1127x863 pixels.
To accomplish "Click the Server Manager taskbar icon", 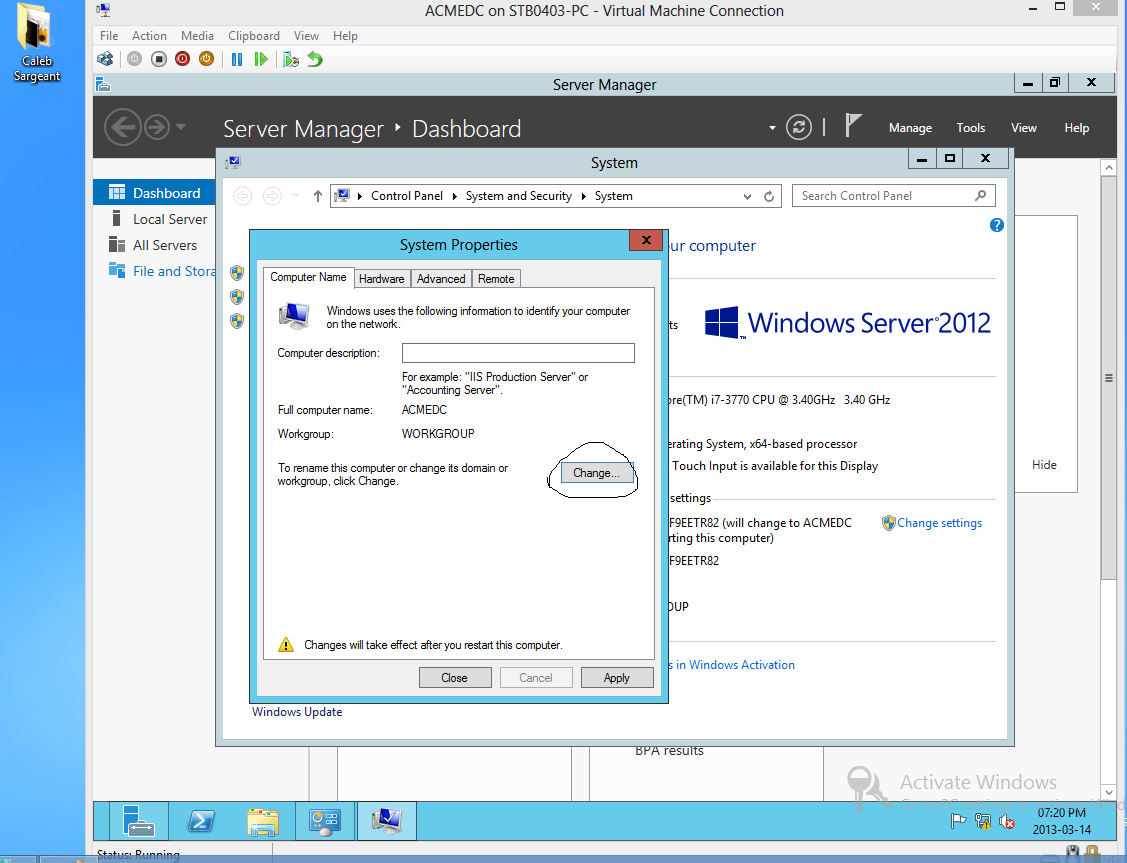I will (x=139, y=821).
